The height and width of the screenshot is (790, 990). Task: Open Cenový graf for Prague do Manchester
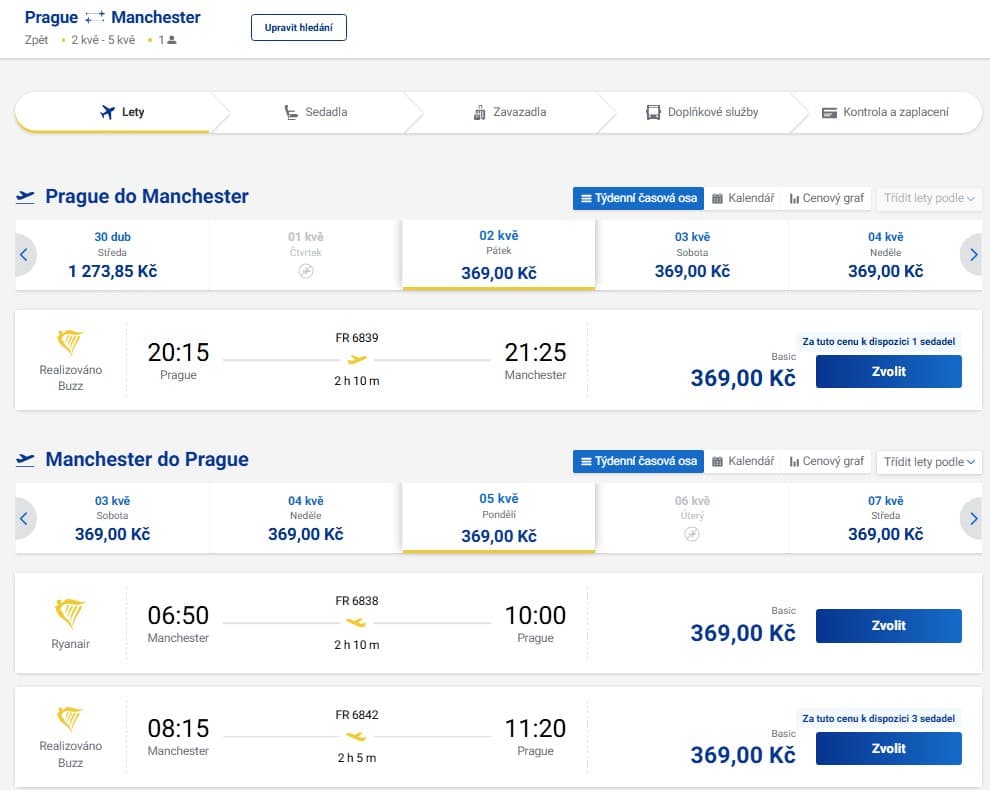click(826, 198)
